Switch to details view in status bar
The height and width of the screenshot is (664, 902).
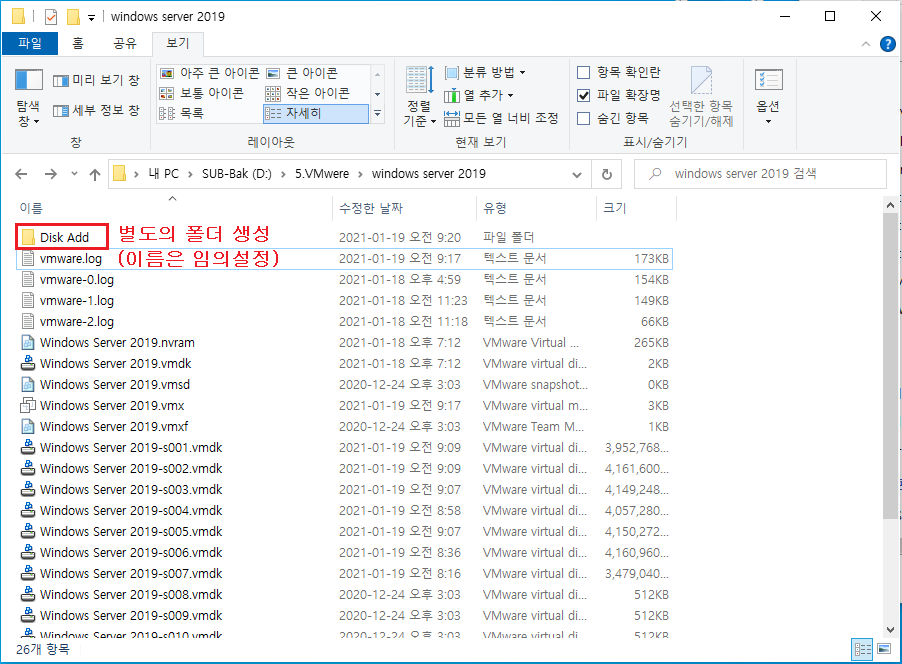pyautogui.click(x=862, y=650)
